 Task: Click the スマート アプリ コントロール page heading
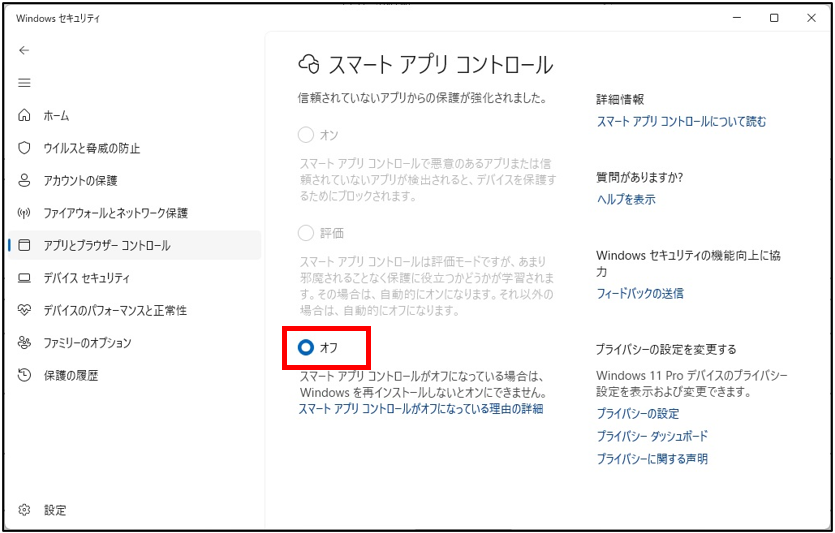click(x=441, y=65)
